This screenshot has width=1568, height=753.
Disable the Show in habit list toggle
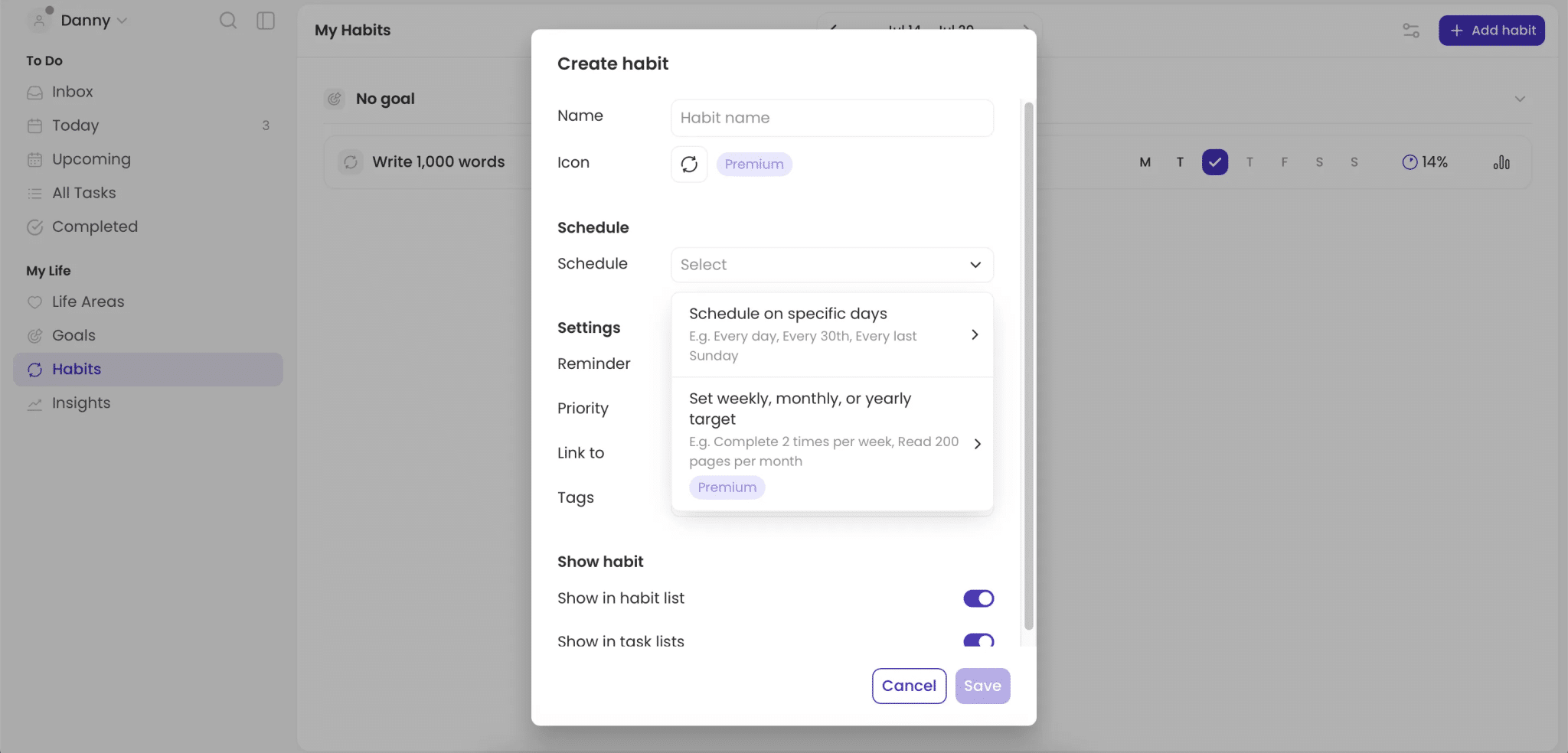pos(978,598)
